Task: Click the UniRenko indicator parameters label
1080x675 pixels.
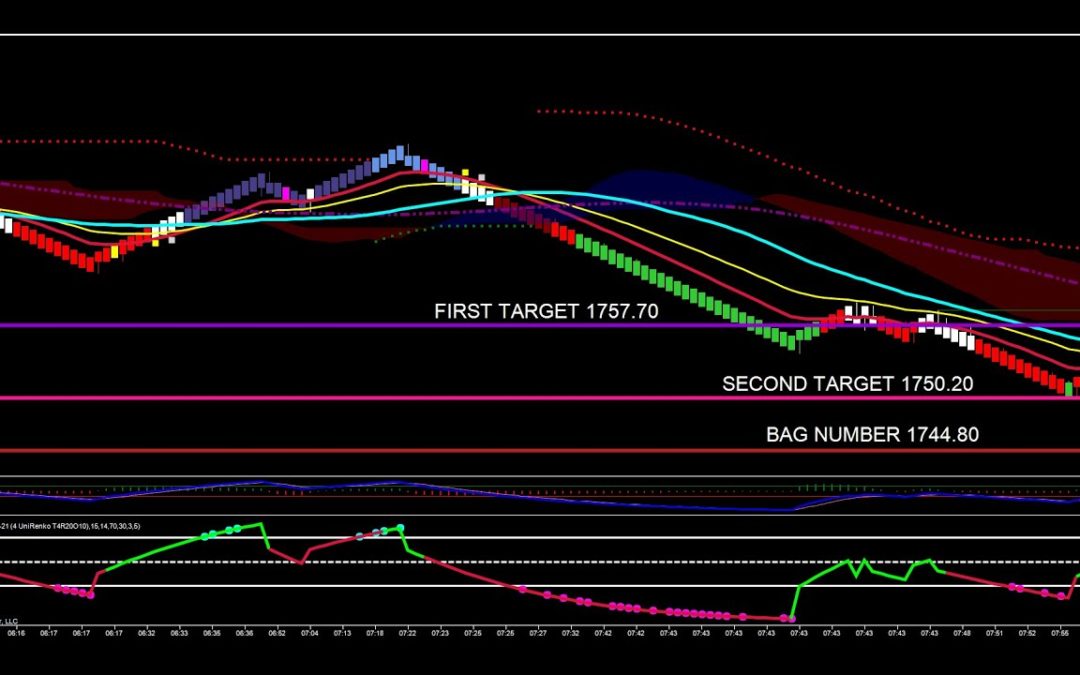Action: click(70, 525)
